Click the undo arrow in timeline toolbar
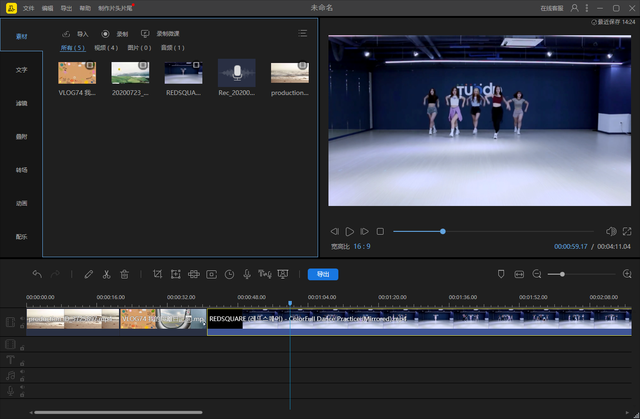This screenshot has height=419, width=640. [37, 274]
